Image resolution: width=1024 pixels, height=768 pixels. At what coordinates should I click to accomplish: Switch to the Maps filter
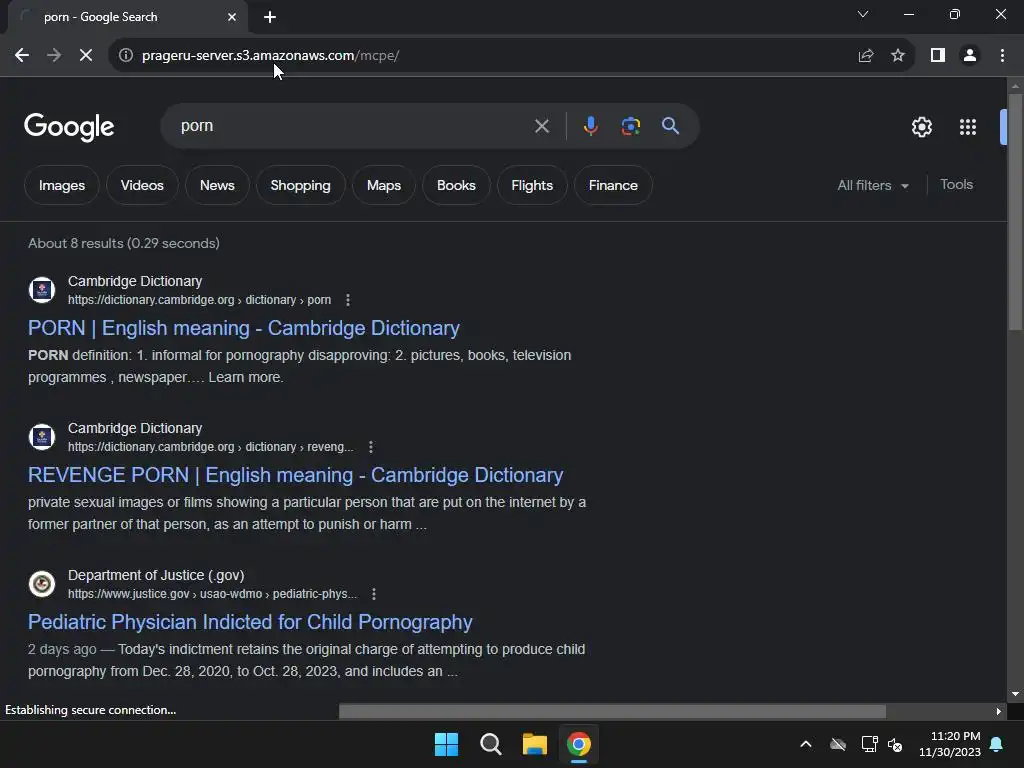[384, 185]
